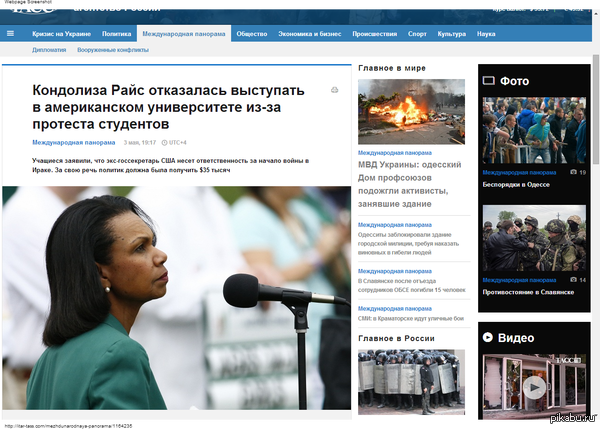
Task: Click the video icon in Видео header
Action: coord(488,338)
